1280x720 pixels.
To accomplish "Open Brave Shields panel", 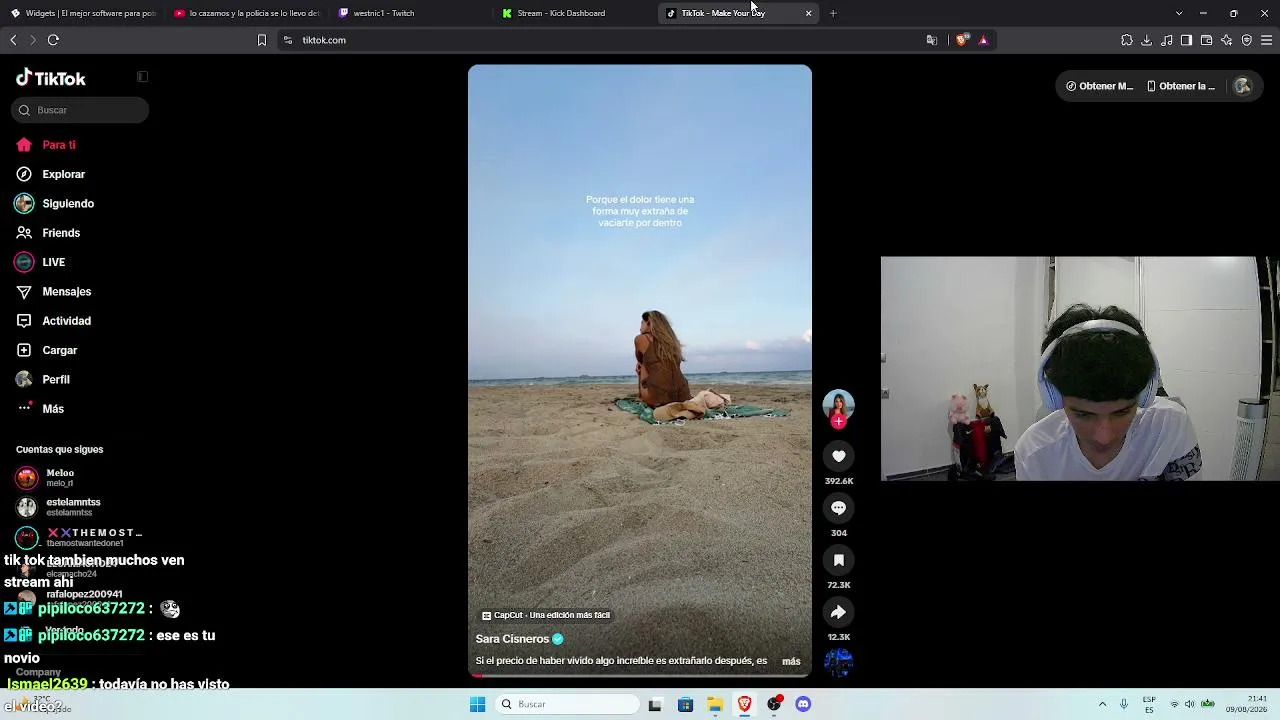I will tap(962, 40).
